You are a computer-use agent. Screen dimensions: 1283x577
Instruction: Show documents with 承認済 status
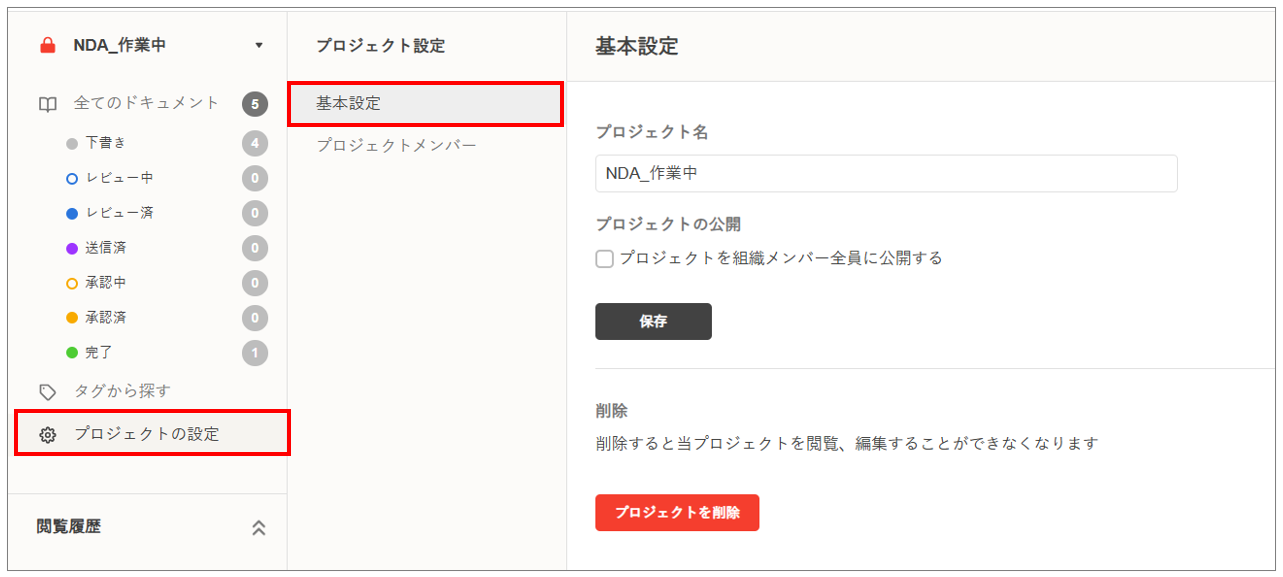(105, 318)
